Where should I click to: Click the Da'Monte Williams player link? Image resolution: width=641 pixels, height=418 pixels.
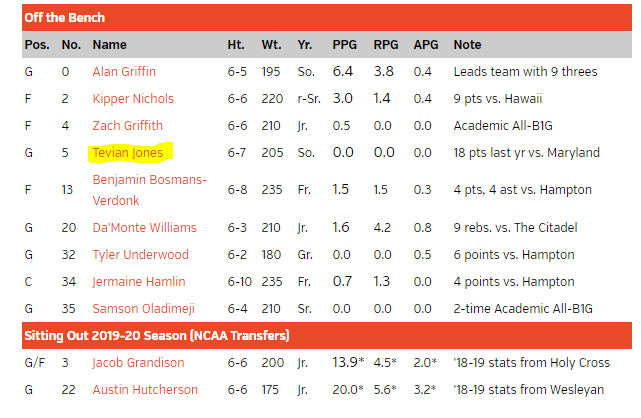pyautogui.click(x=144, y=228)
